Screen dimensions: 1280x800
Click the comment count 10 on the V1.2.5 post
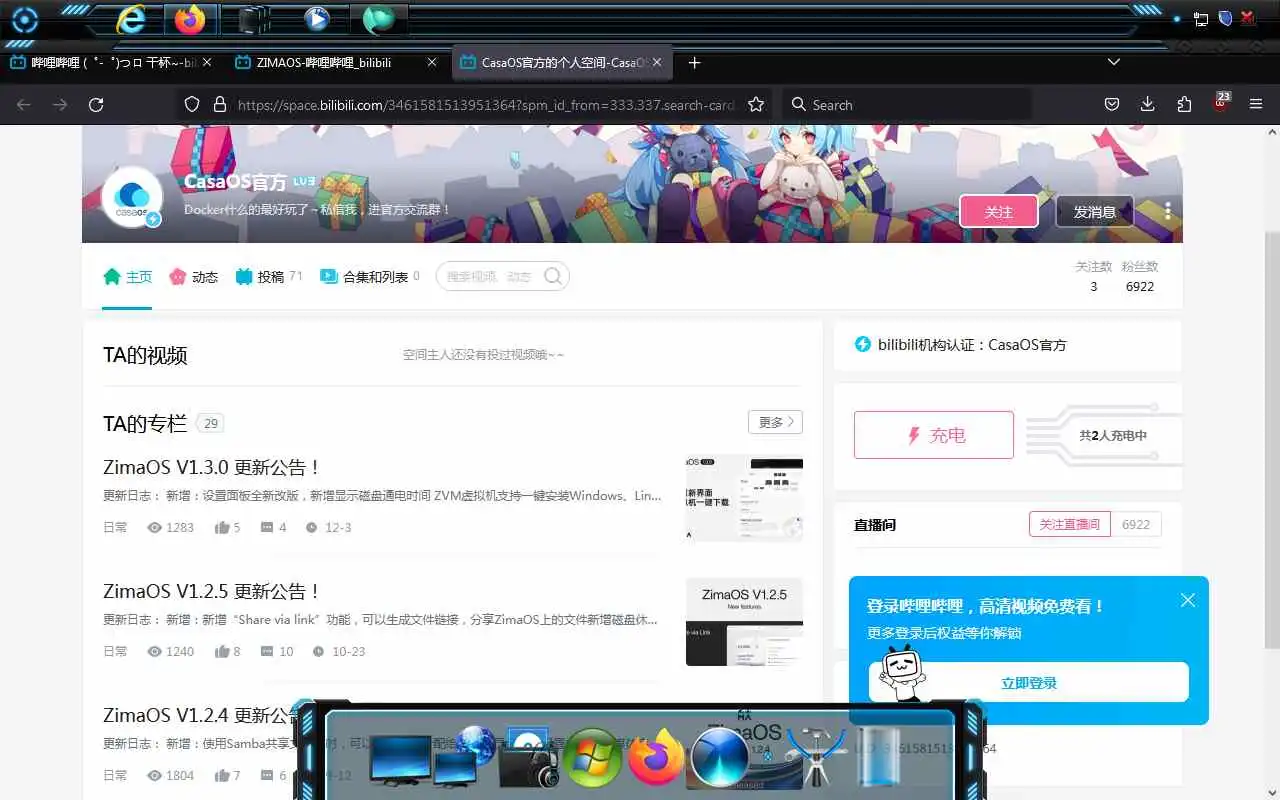[277, 651]
